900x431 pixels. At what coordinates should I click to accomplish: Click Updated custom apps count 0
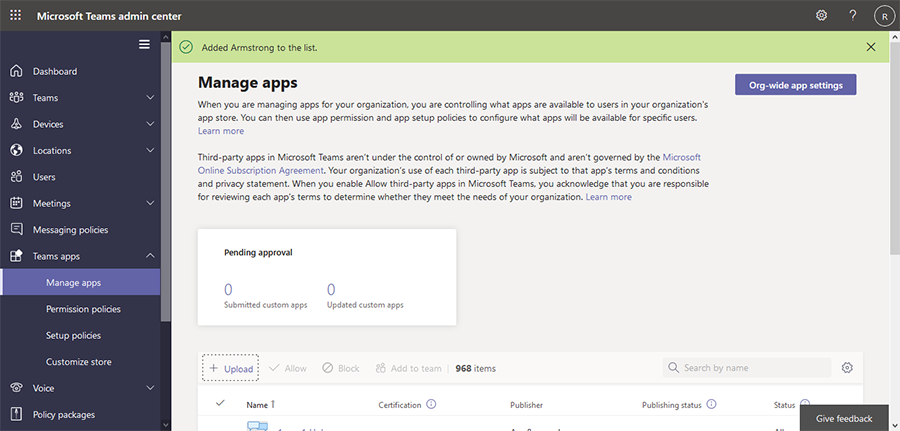[331, 289]
